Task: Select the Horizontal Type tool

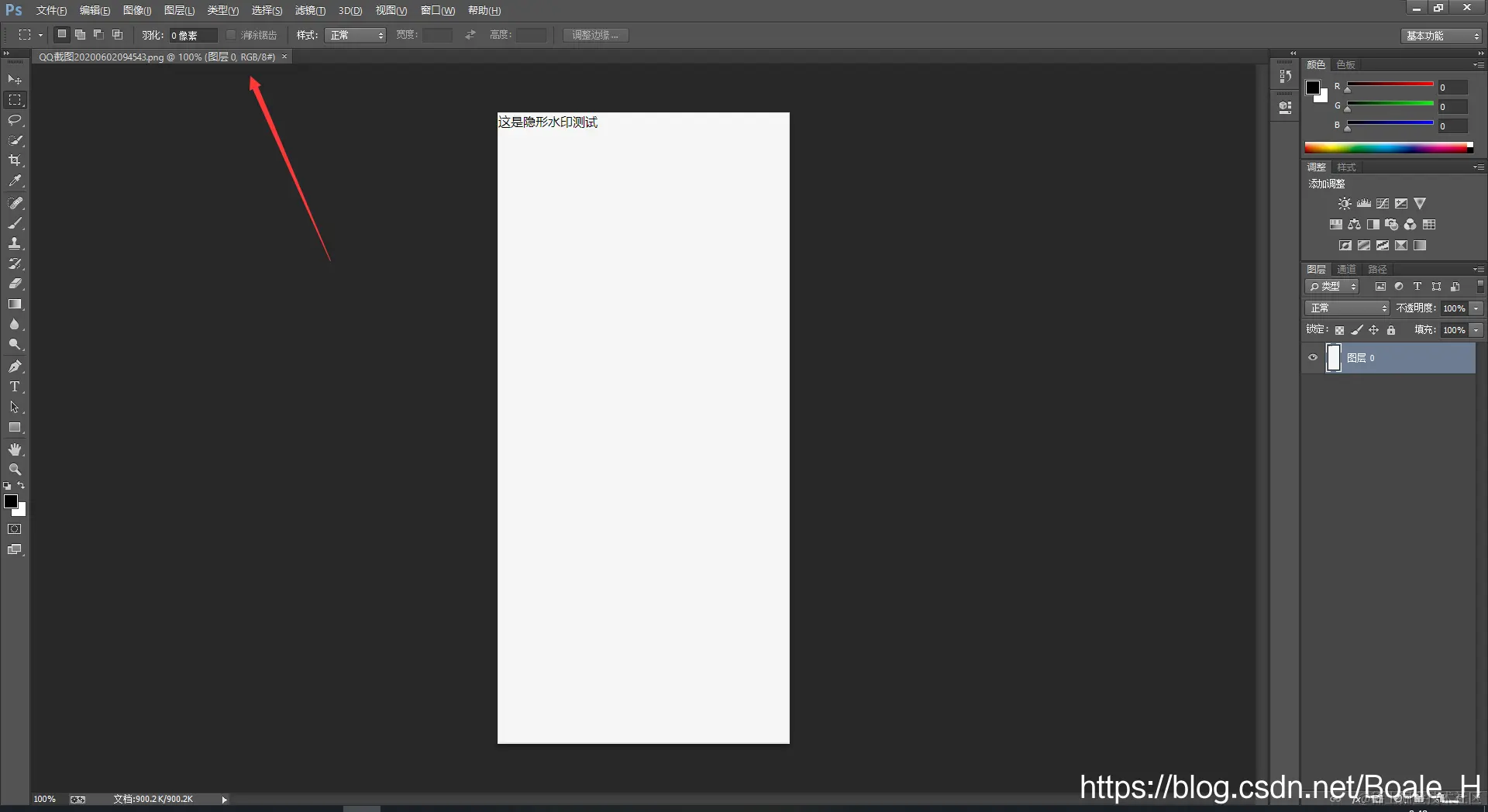Action: click(x=14, y=387)
